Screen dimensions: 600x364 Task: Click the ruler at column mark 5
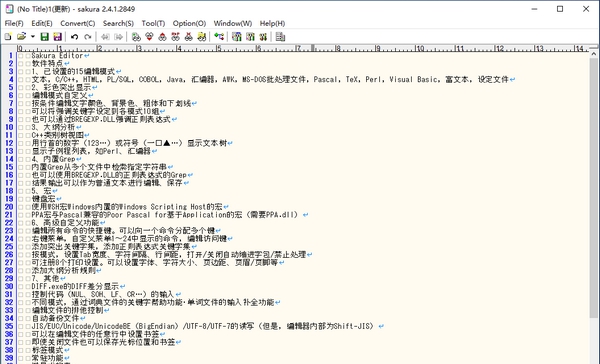pos(218,48)
